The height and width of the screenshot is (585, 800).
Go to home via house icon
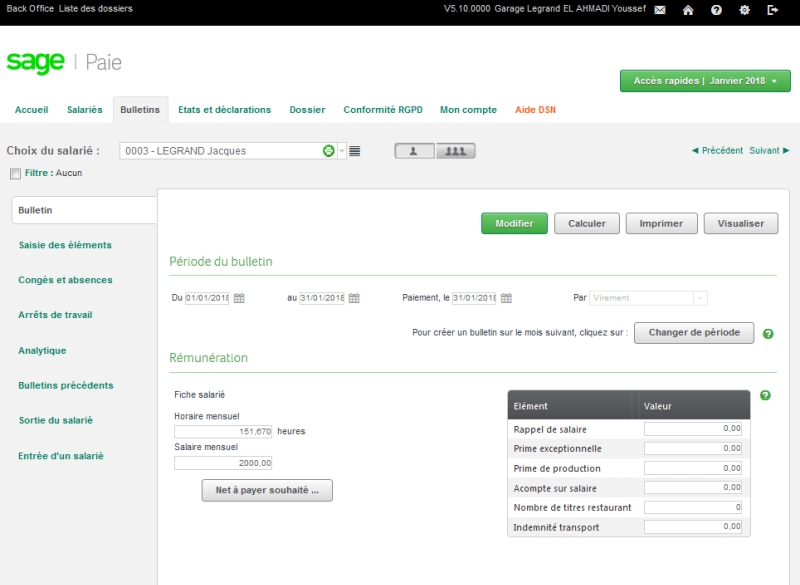point(688,10)
